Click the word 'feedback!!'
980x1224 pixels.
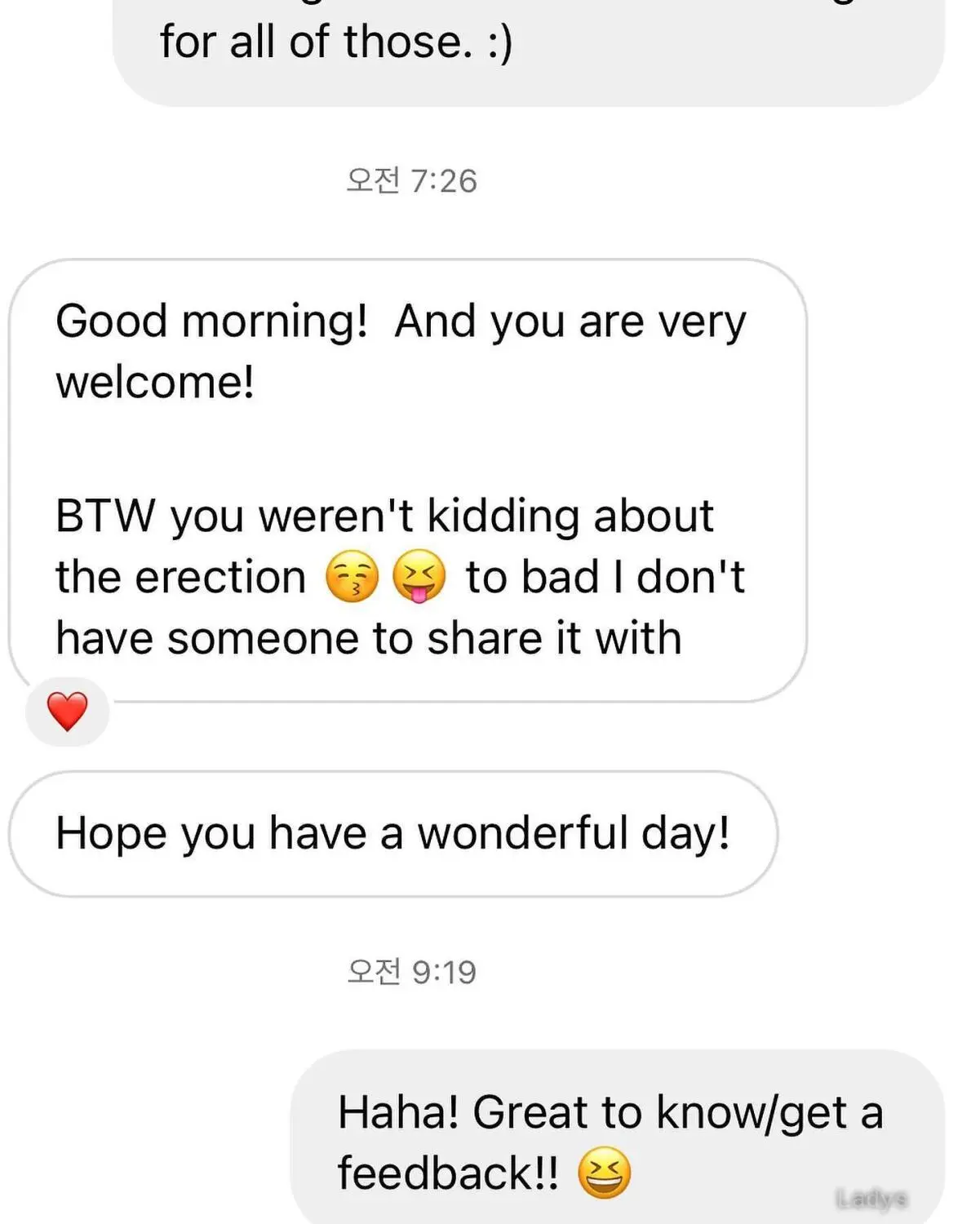pos(449,1173)
